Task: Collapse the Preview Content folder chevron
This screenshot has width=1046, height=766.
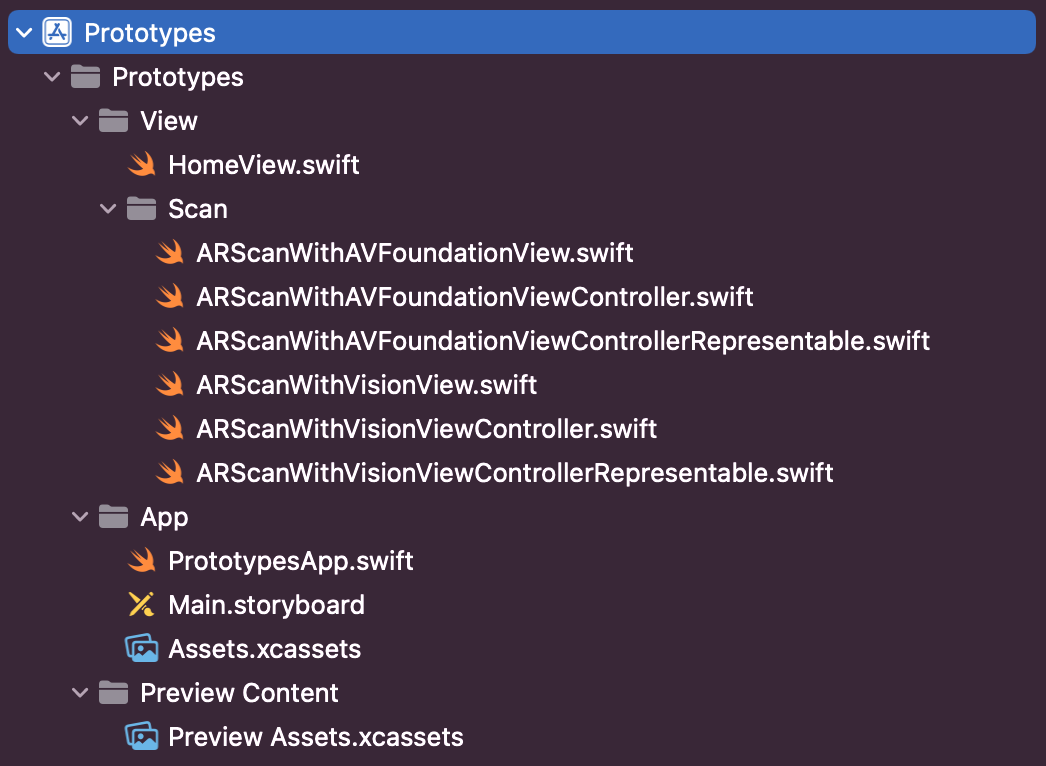Action: (80, 693)
